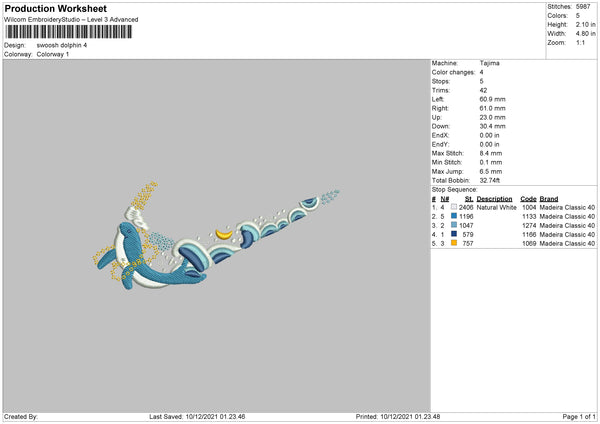Click the 'Page 1 of 1' footer text
600x424 pixels.
pyautogui.click(x=579, y=416)
